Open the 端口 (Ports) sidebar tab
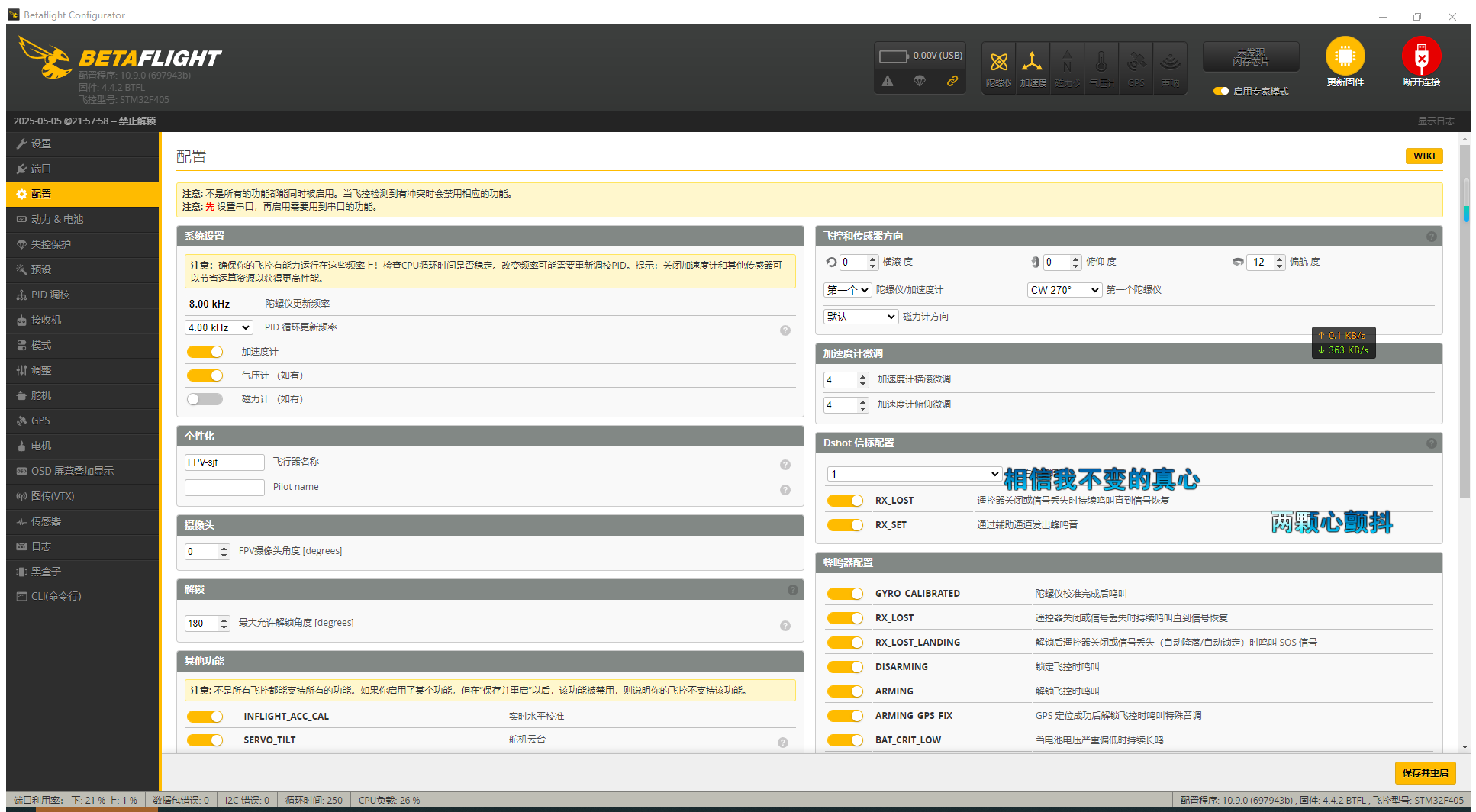 (x=82, y=169)
